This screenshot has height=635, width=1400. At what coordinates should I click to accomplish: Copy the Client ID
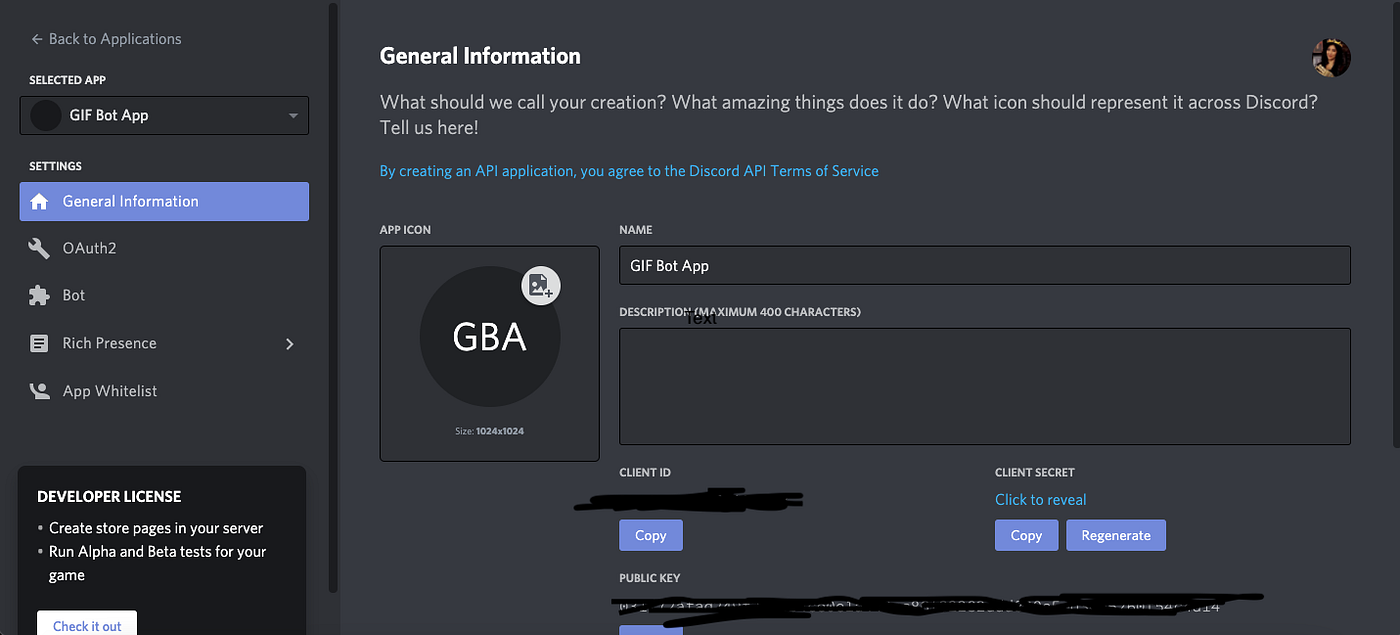(x=650, y=535)
